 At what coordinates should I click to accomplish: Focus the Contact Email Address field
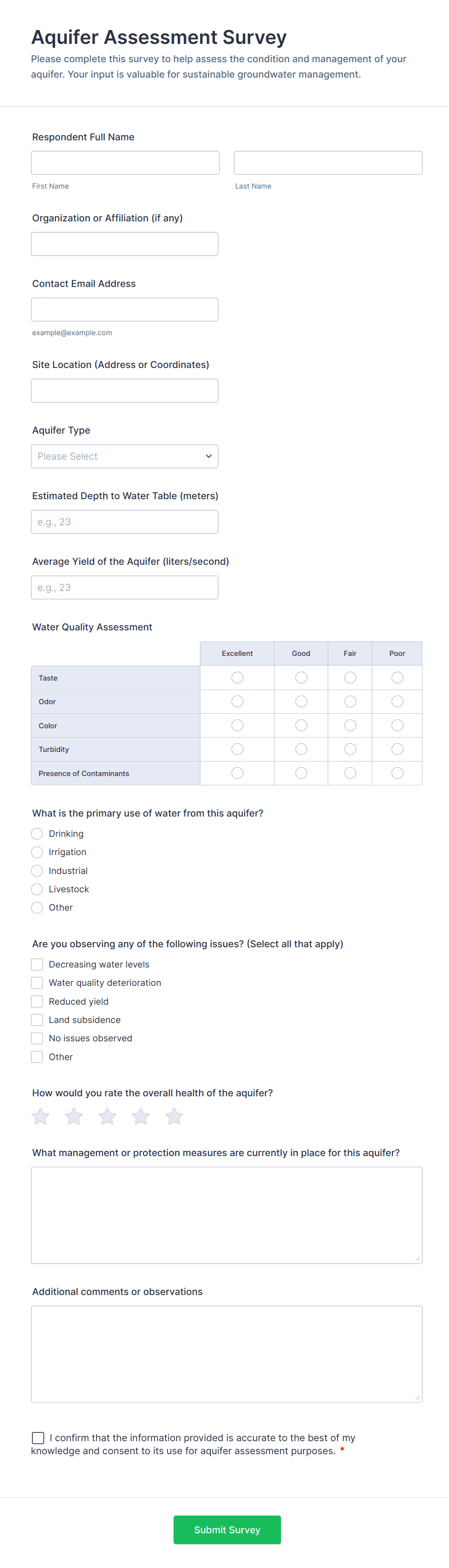tap(124, 310)
